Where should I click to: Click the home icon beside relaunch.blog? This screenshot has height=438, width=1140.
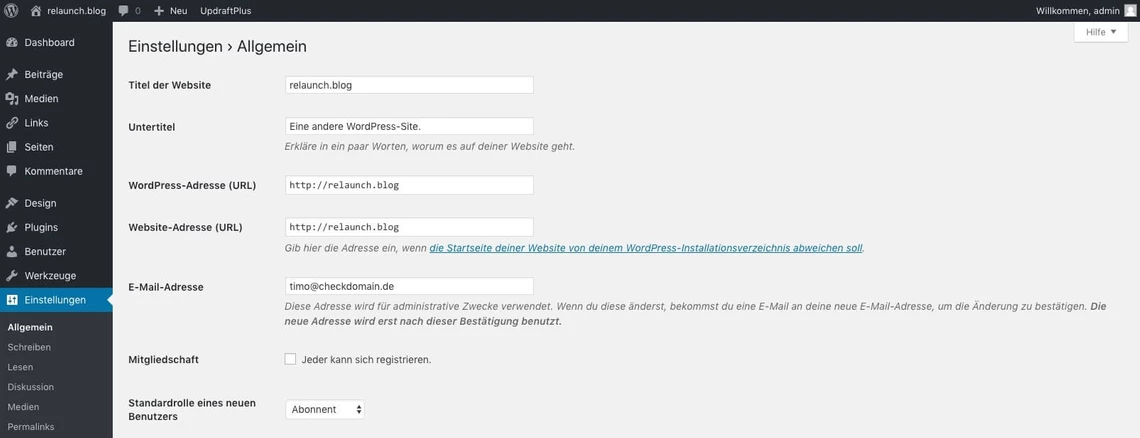(36, 10)
